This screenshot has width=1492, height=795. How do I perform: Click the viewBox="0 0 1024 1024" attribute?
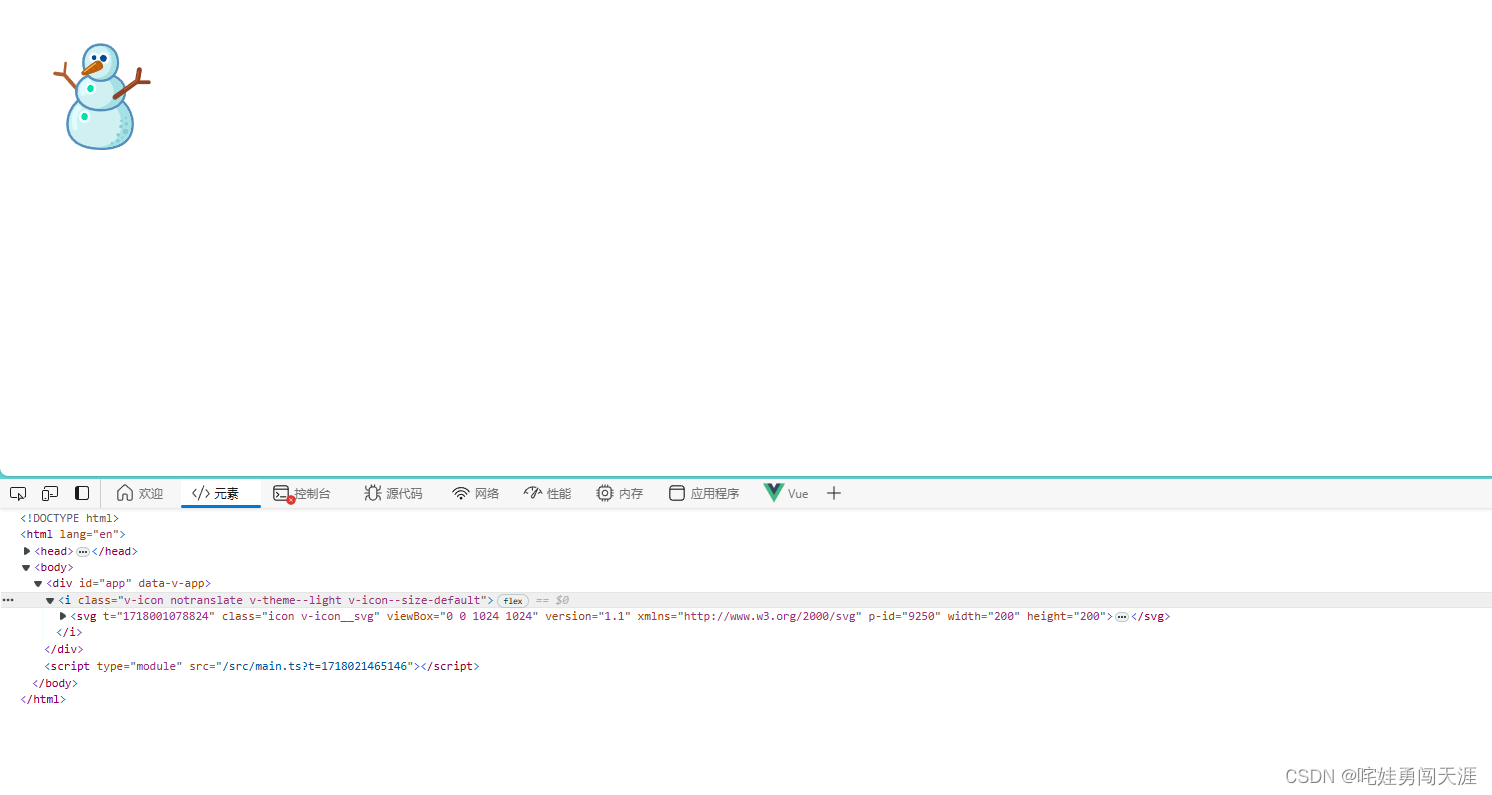pyautogui.click(x=463, y=616)
